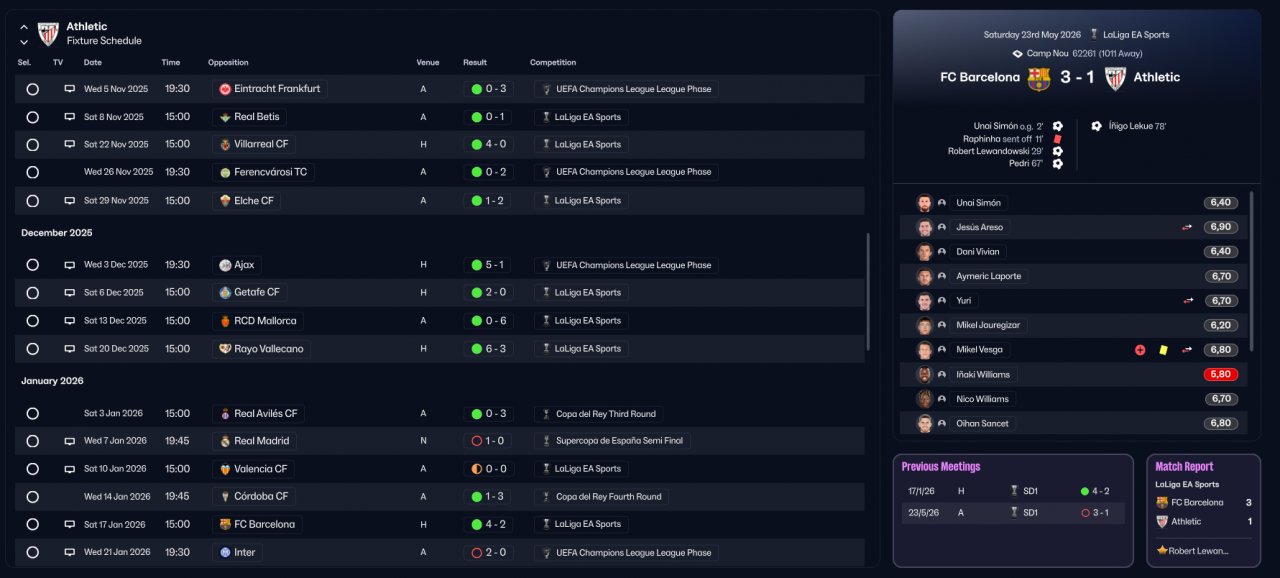Screen dimensions: 1280x578
Task: Open Rayo Vallecano opposition button
Action: point(261,349)
